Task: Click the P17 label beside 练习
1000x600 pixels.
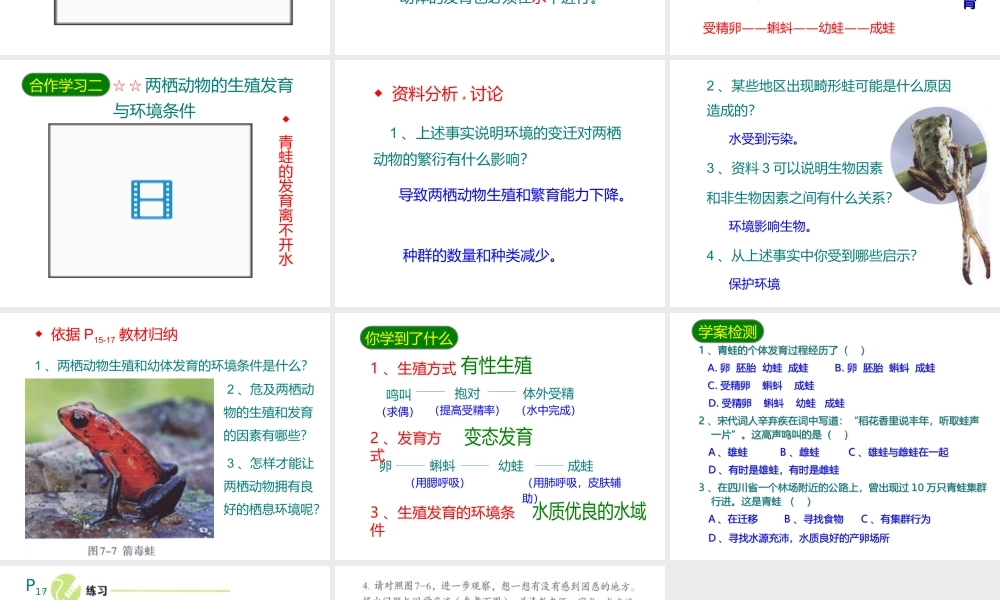Action: tap(36, 587)
